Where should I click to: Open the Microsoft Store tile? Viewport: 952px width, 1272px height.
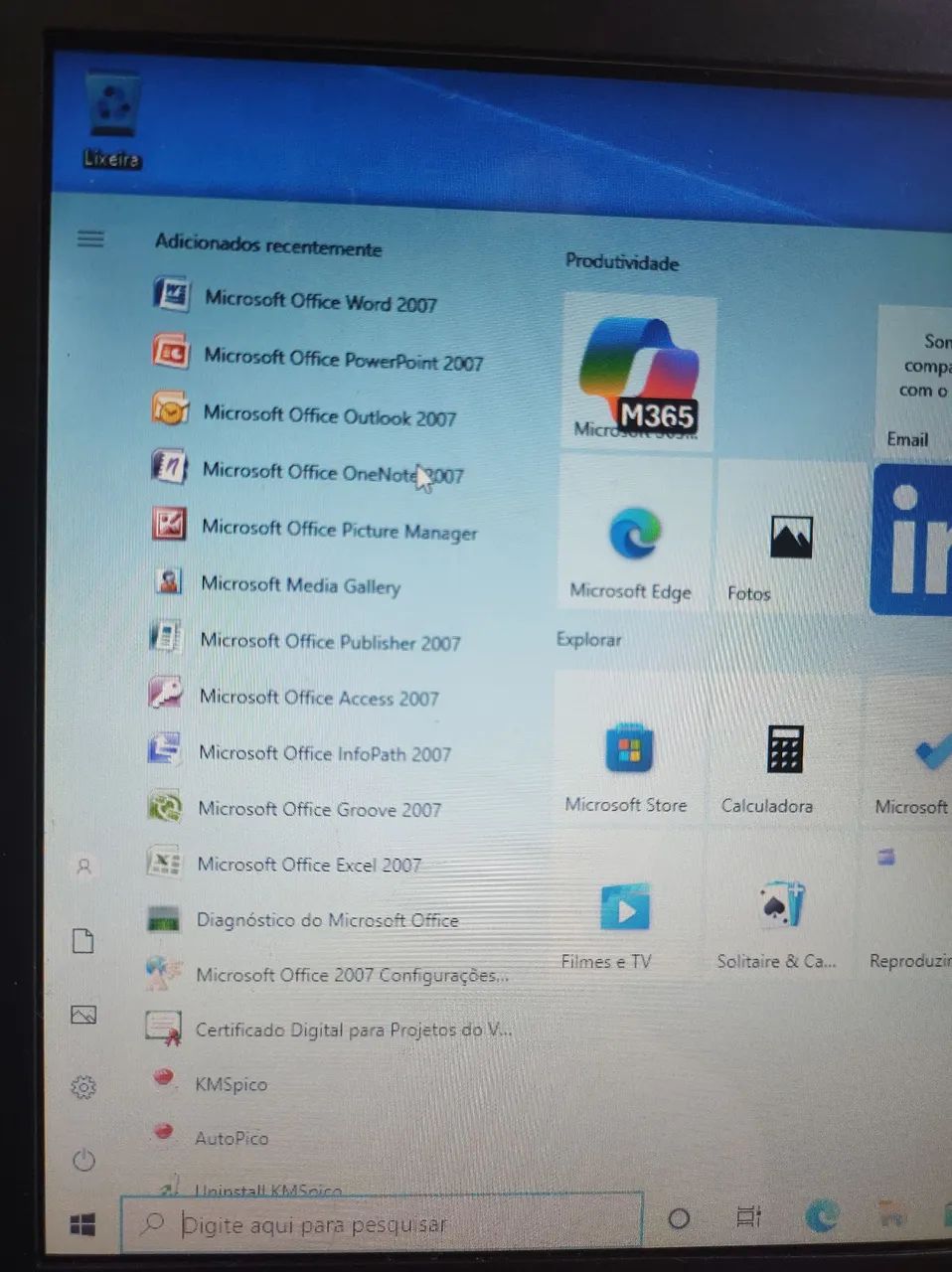tap(628, 747)
